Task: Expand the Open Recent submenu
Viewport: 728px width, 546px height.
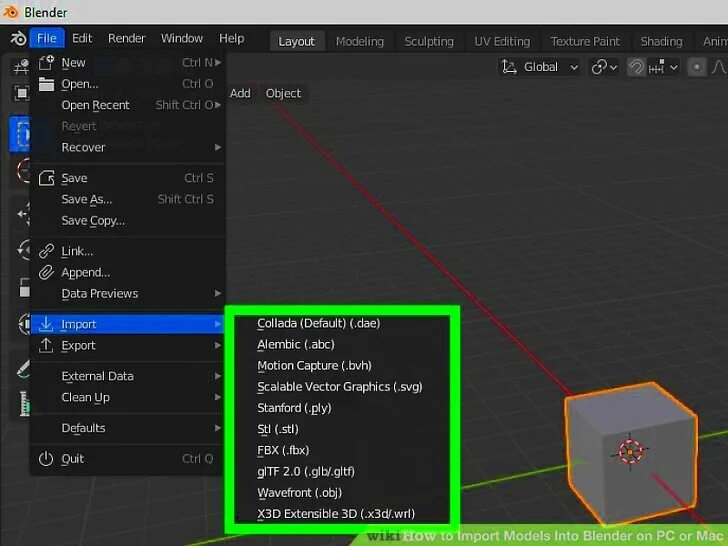Action: (128, 105)
